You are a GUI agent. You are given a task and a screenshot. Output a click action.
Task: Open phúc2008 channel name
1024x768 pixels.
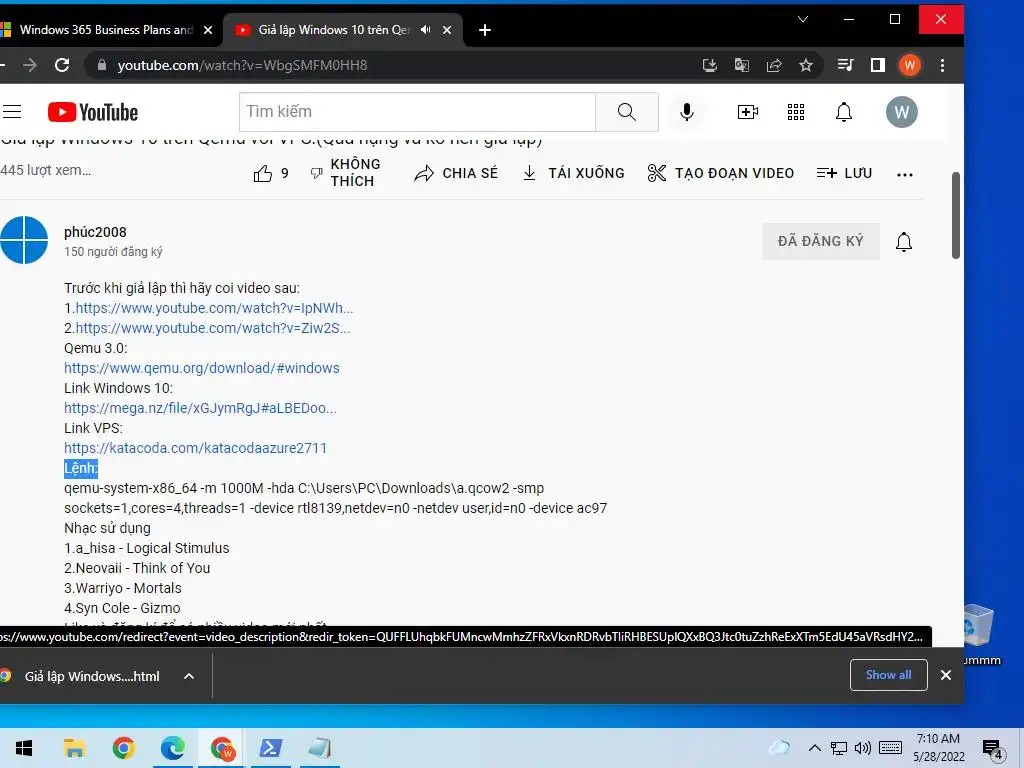[x=95, y=232]
